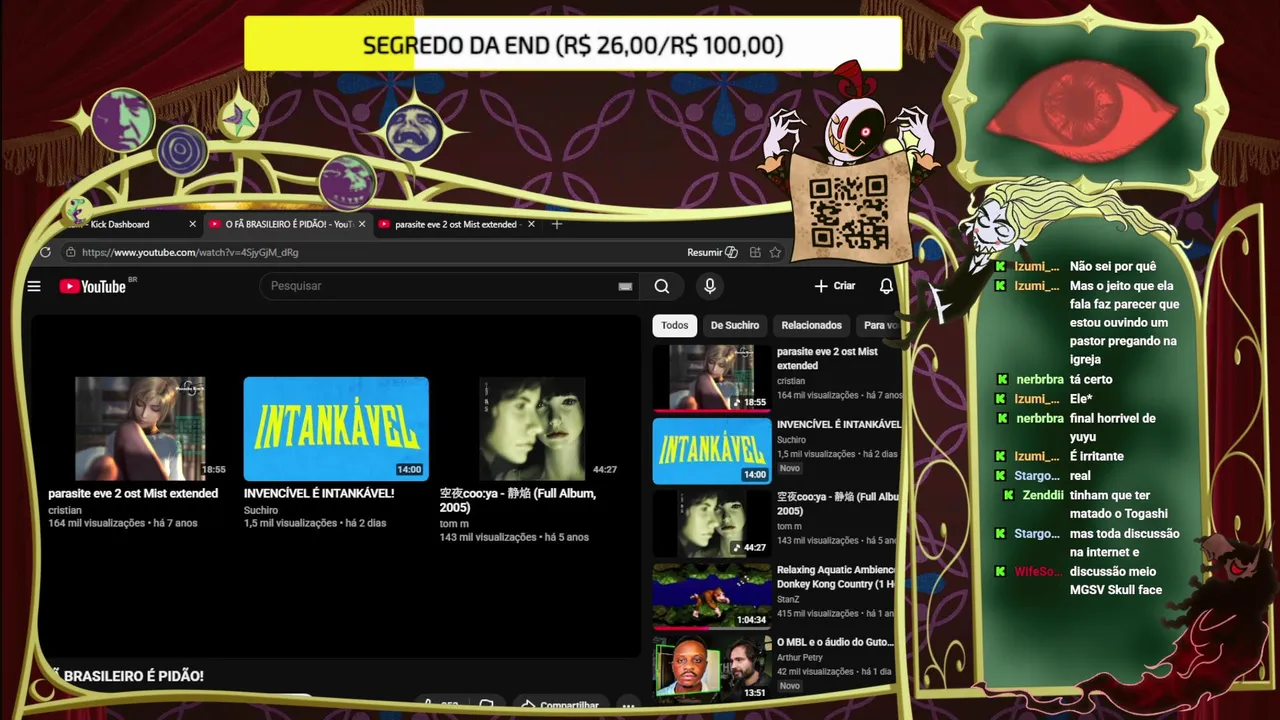The image size is (1280, 720).
Task: Click the QR code on stream overlay
Action: (848, 211)
